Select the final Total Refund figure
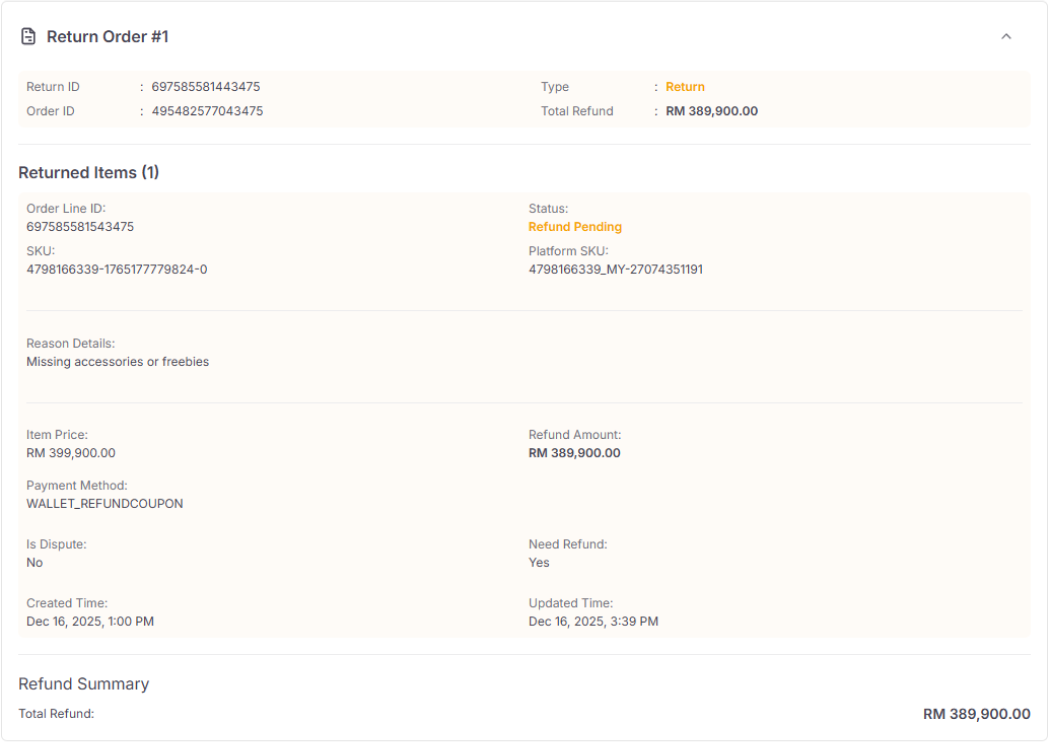Screen dimensions: 1050x746 977,714
